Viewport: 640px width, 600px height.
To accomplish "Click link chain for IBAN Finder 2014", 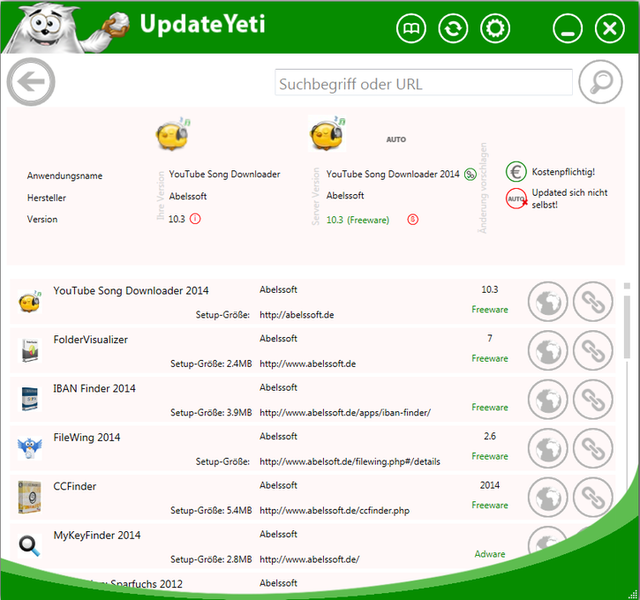I will 593,400.
